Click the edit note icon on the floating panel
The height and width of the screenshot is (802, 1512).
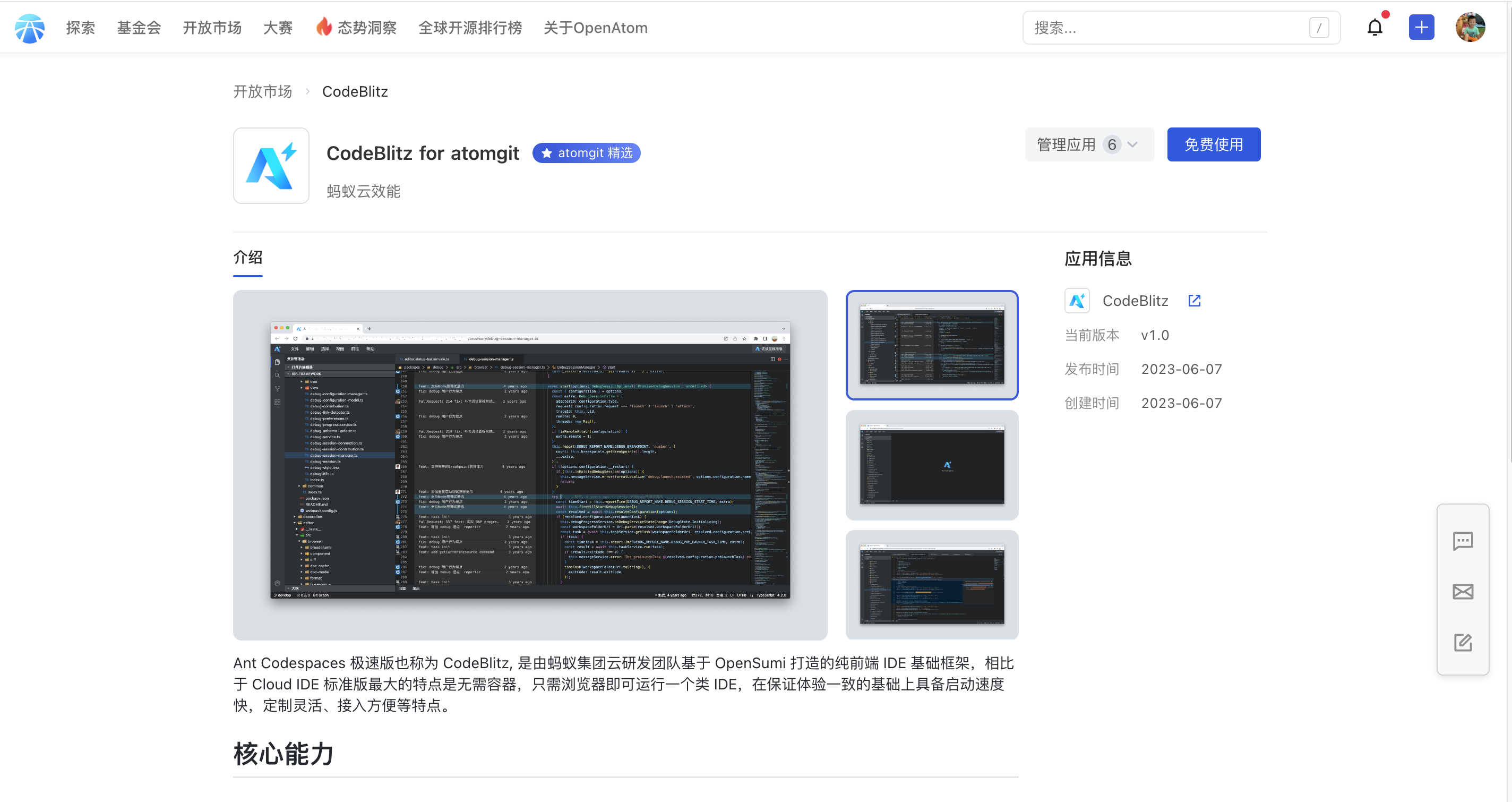coord(1463,642)
